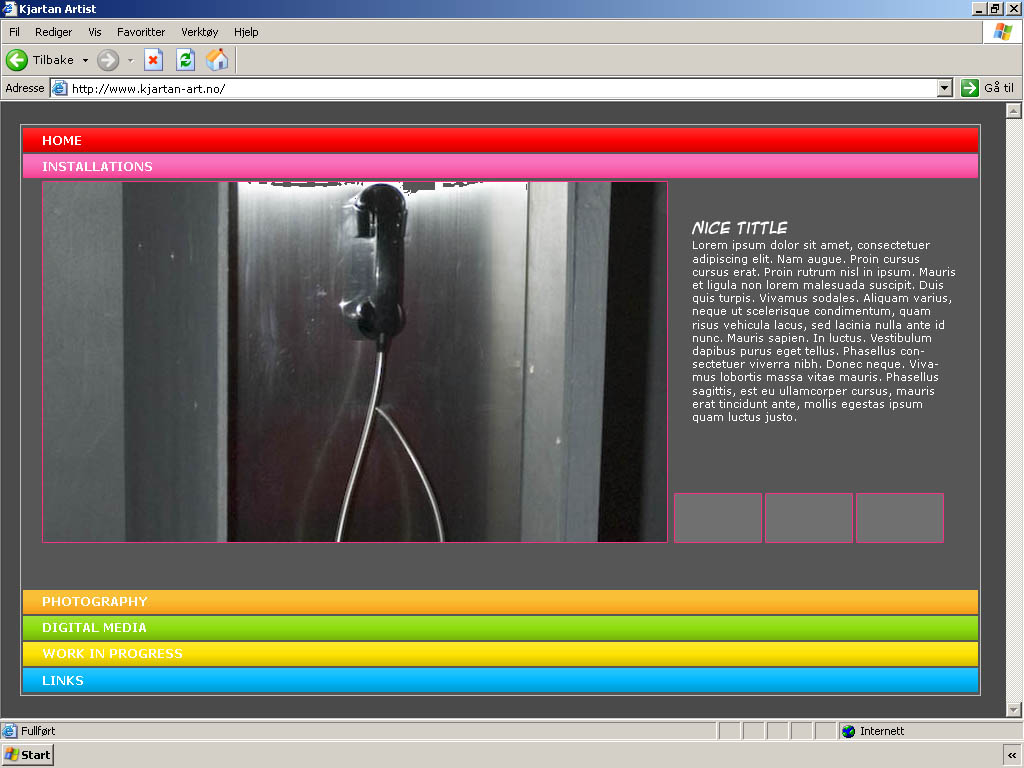Click the scrollbar up arrow
Image resolution: width=1024 pixels, height=768 pixels.
coord(1013,110)
